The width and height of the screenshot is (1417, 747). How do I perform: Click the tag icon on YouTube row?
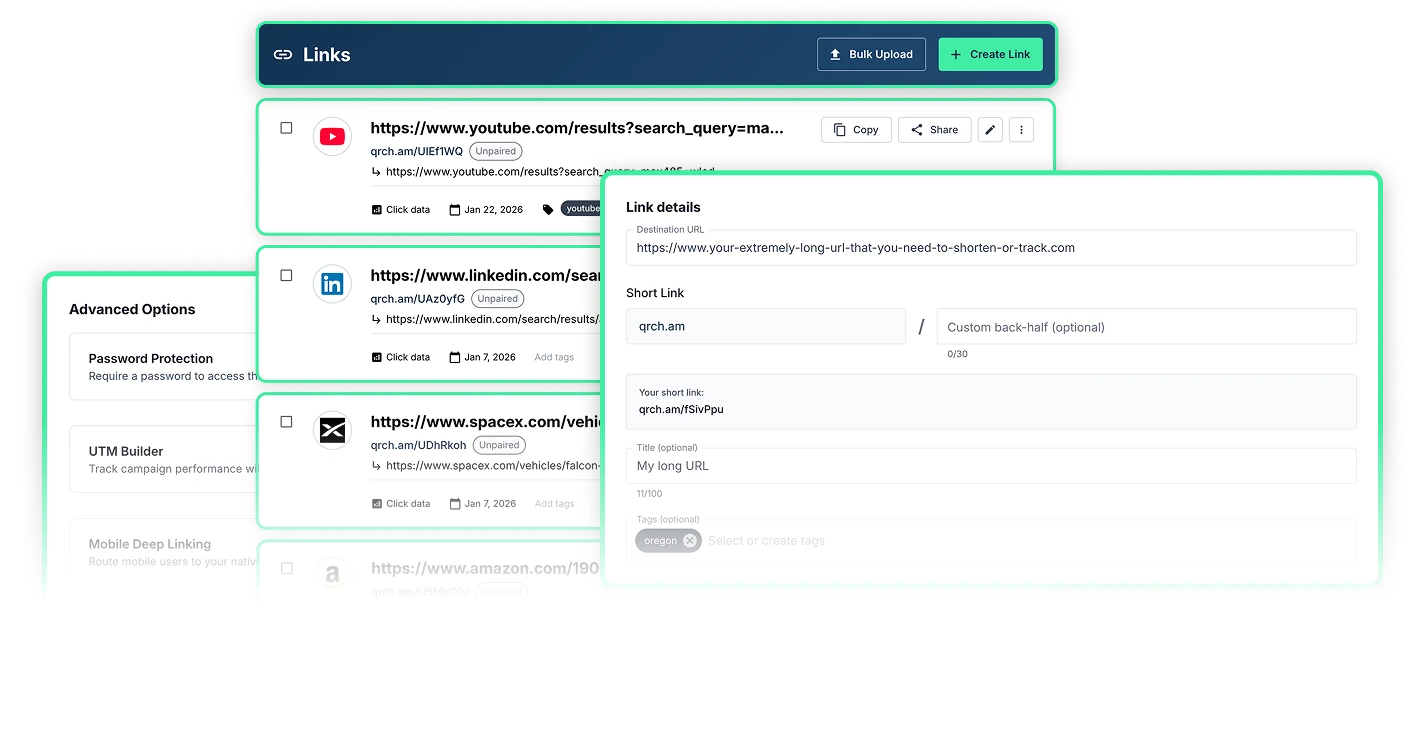[x=548, y=210]
